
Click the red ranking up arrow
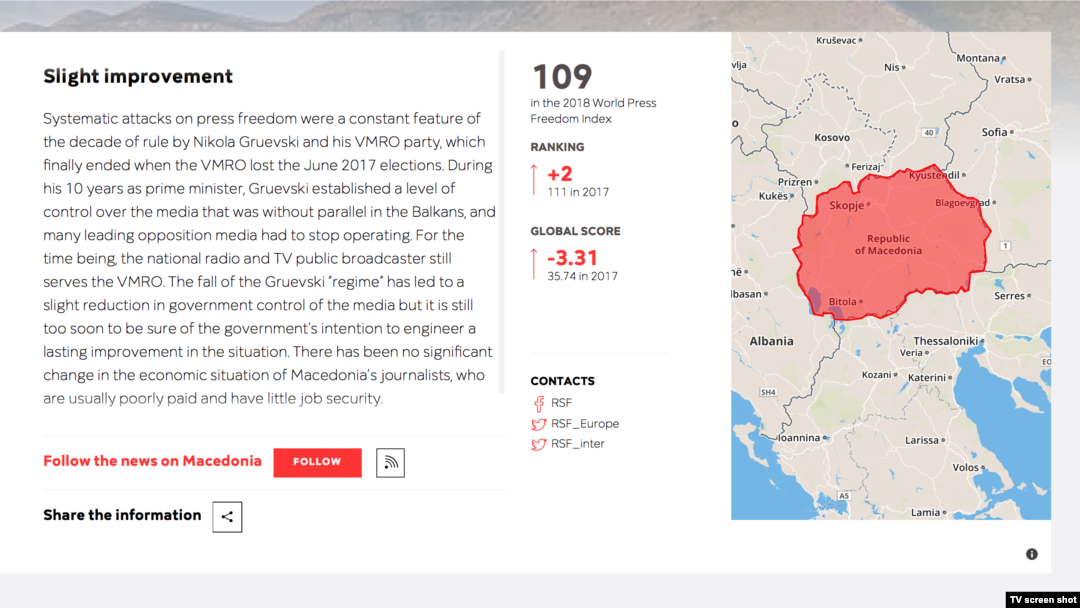point(534,180)
